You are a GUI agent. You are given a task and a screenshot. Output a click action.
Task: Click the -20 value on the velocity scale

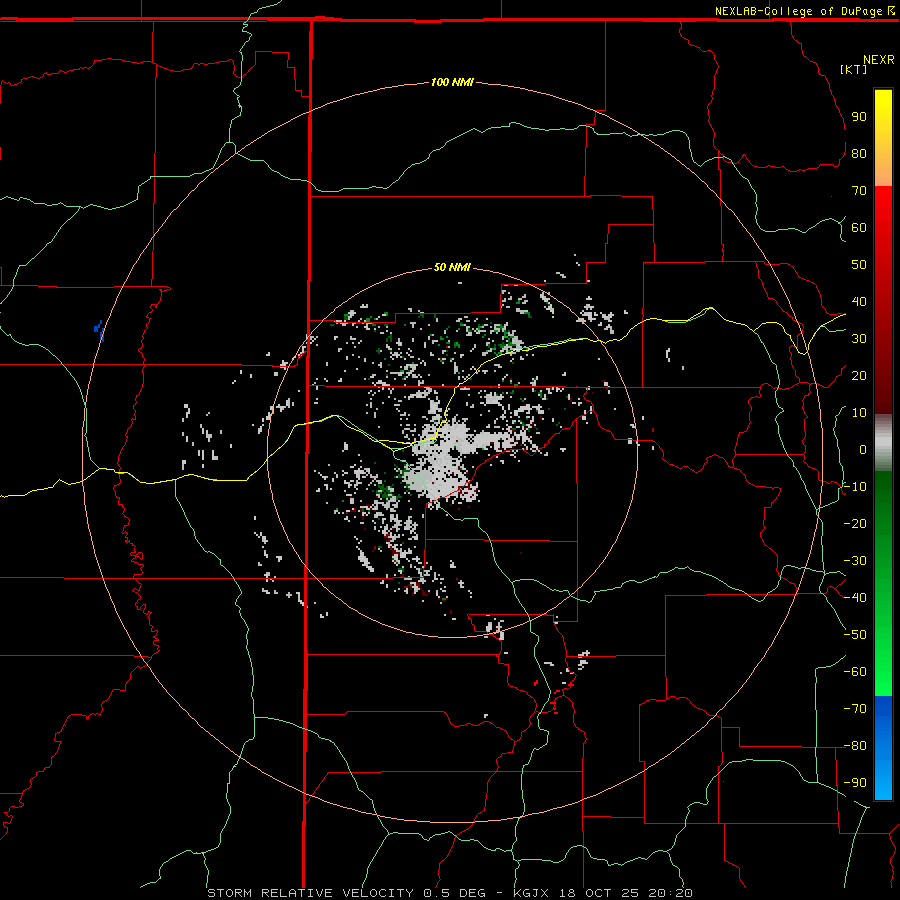(855, 523)
